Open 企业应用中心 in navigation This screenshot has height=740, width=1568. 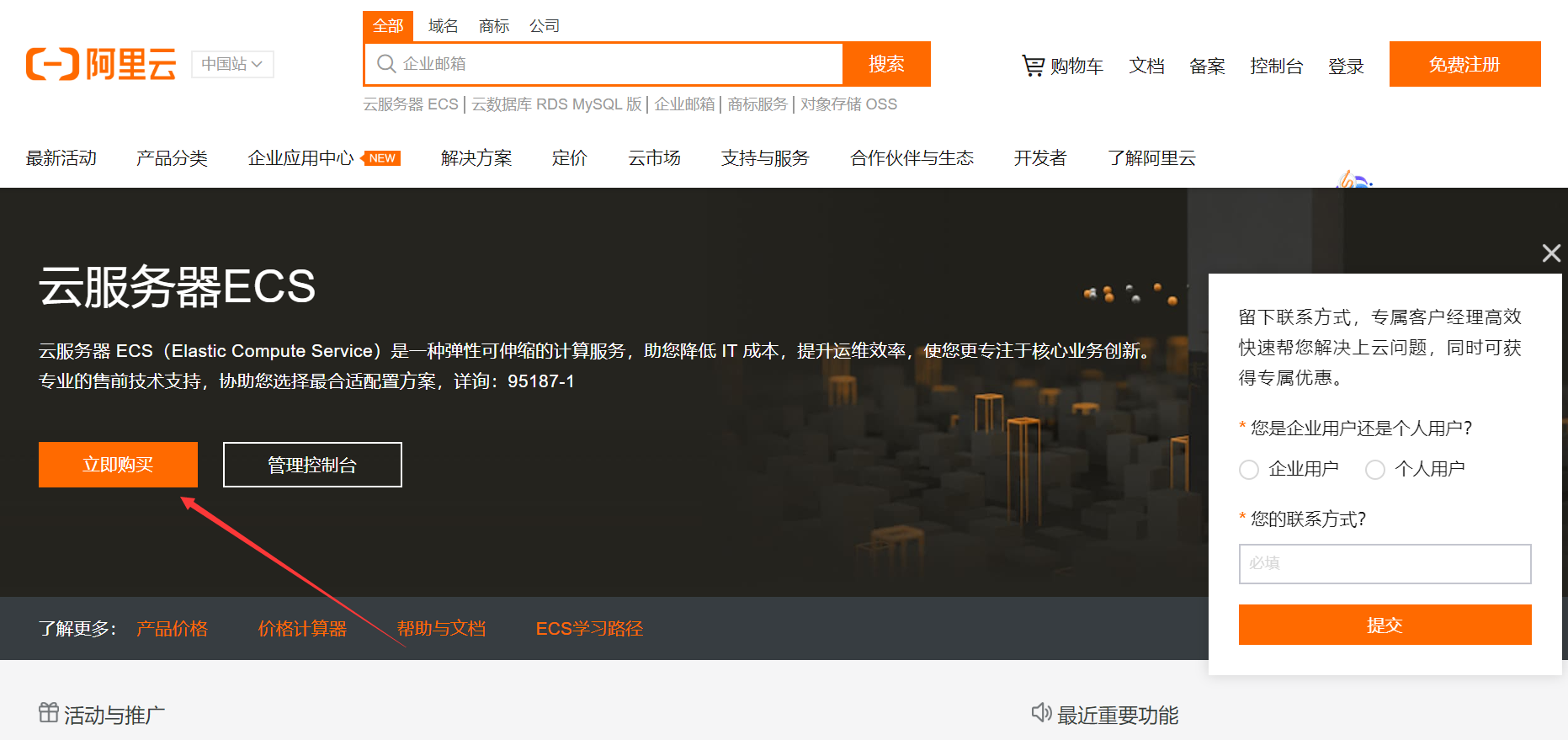300,158
